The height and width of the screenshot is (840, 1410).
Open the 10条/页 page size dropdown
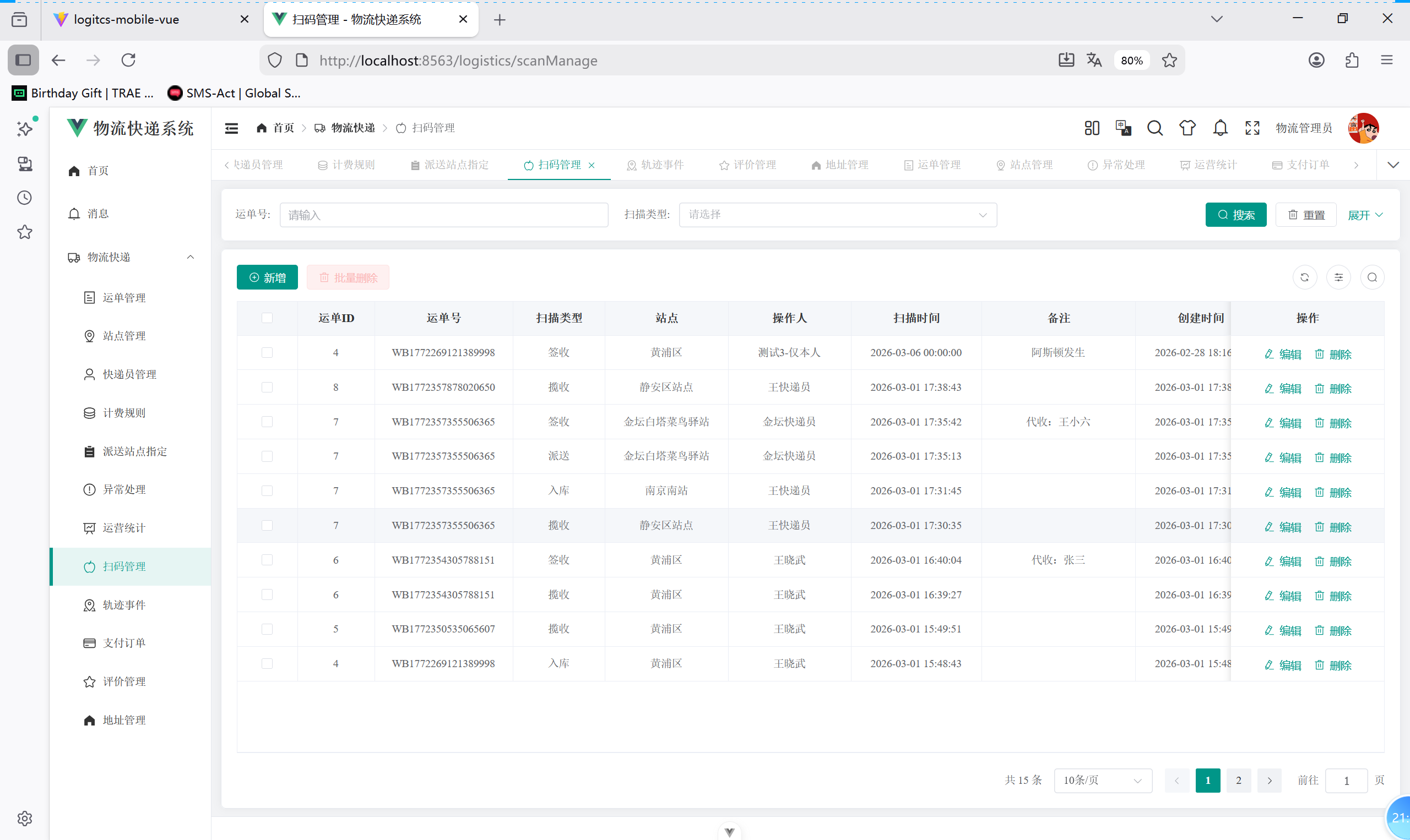[1102, 780]
